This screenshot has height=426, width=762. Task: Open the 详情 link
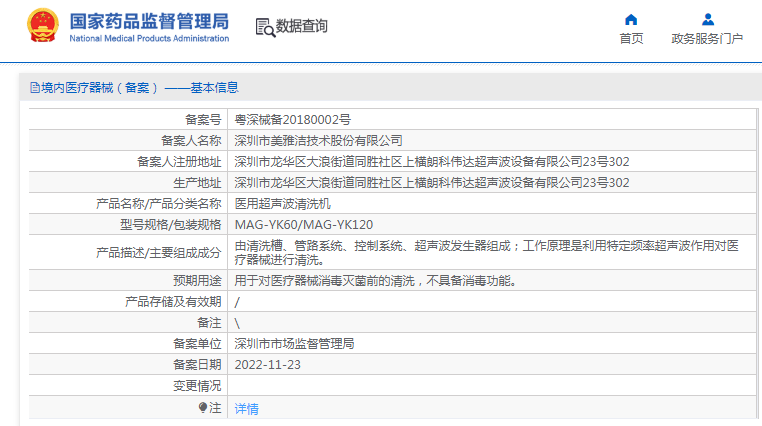coord(246,409)
